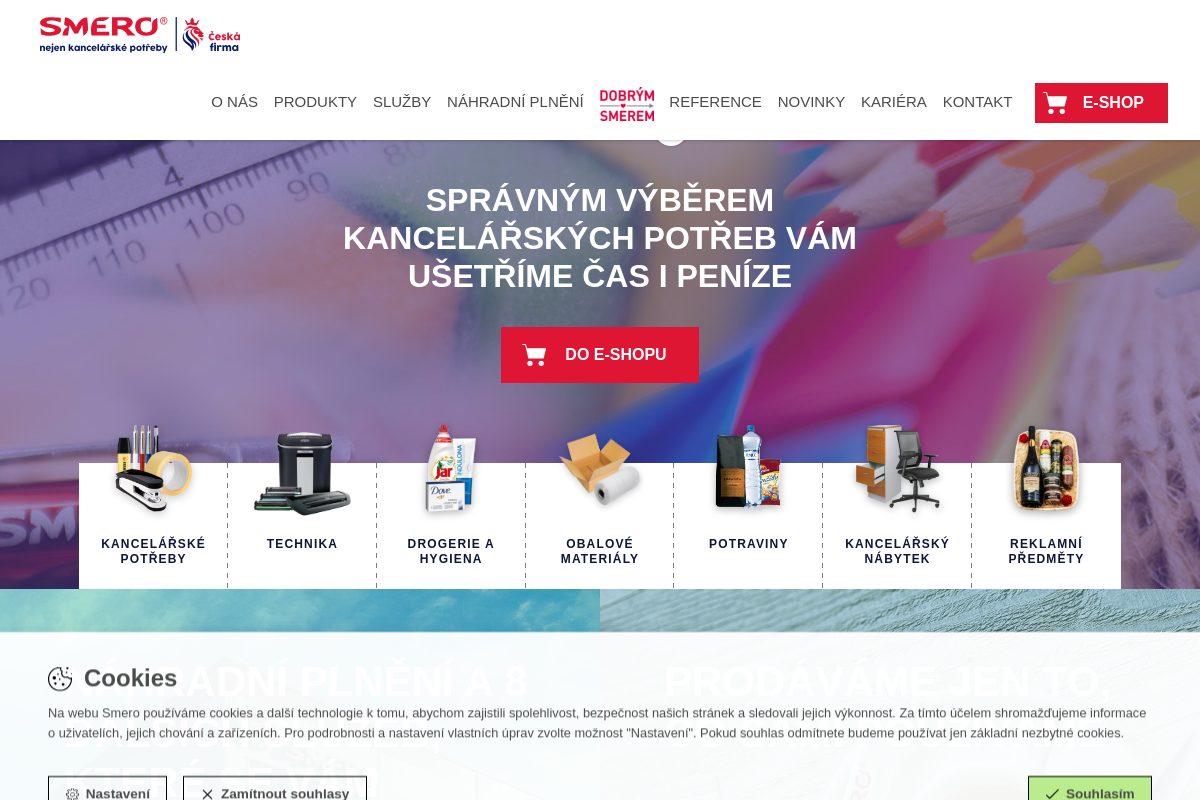Open the Potraviny category icon
Viewport: 1200px width, 800px height.
[x=748, y=468]
